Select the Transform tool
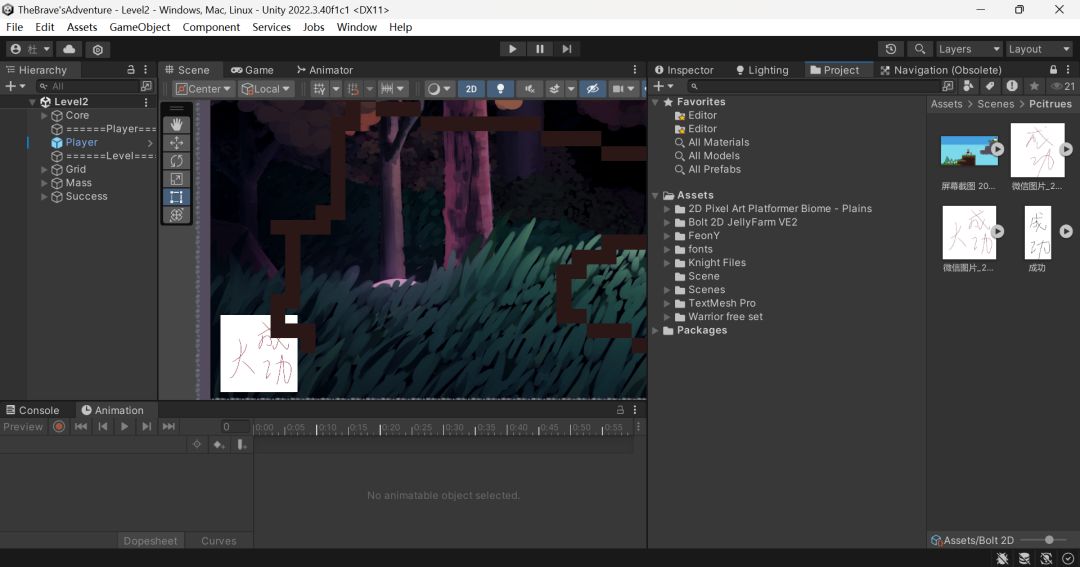Viewport: 1080px width, 567px height. pos(176,214)
